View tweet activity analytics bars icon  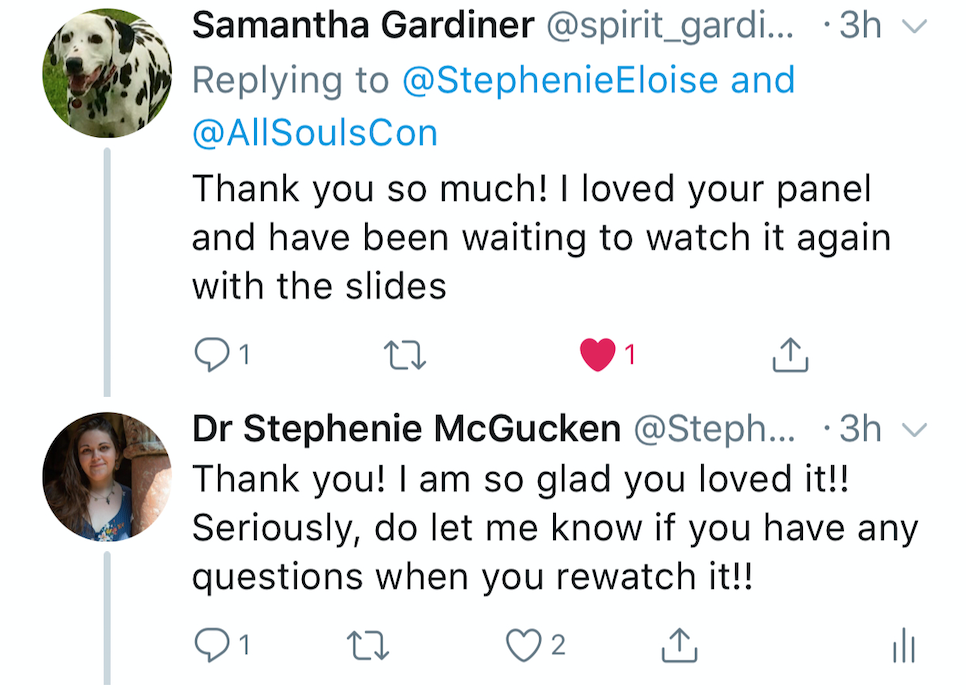point(903,647)
